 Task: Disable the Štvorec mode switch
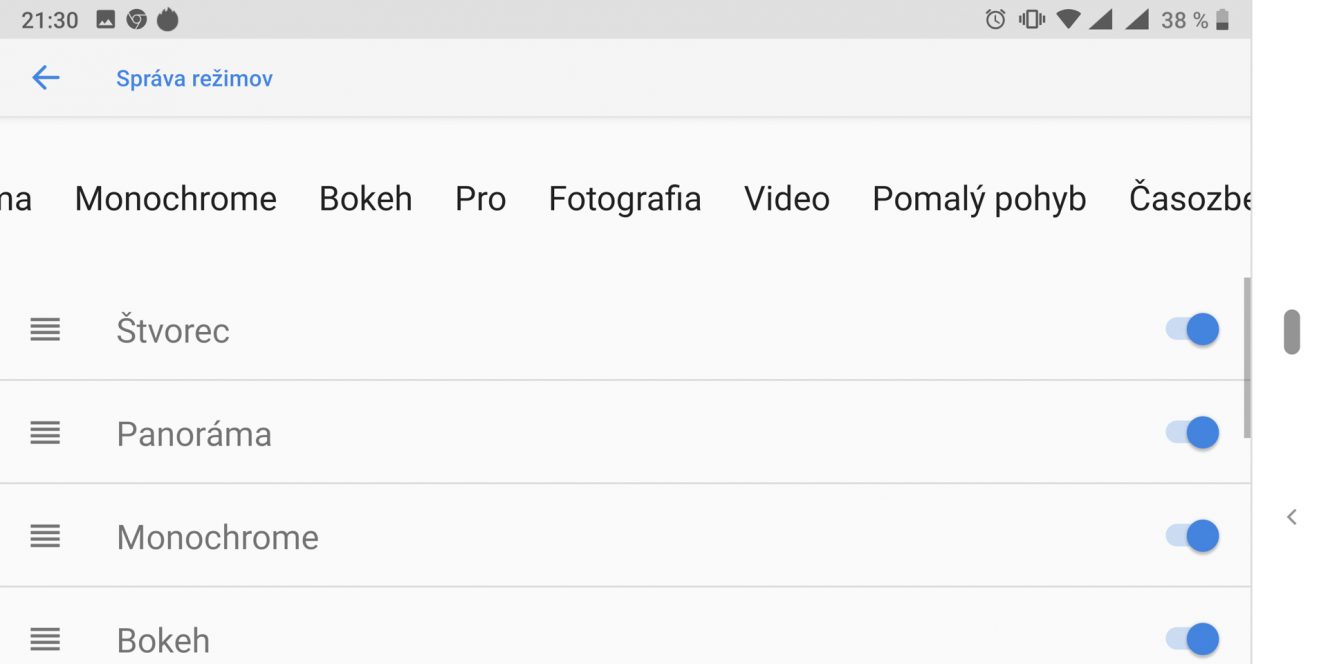[1192, 329]
